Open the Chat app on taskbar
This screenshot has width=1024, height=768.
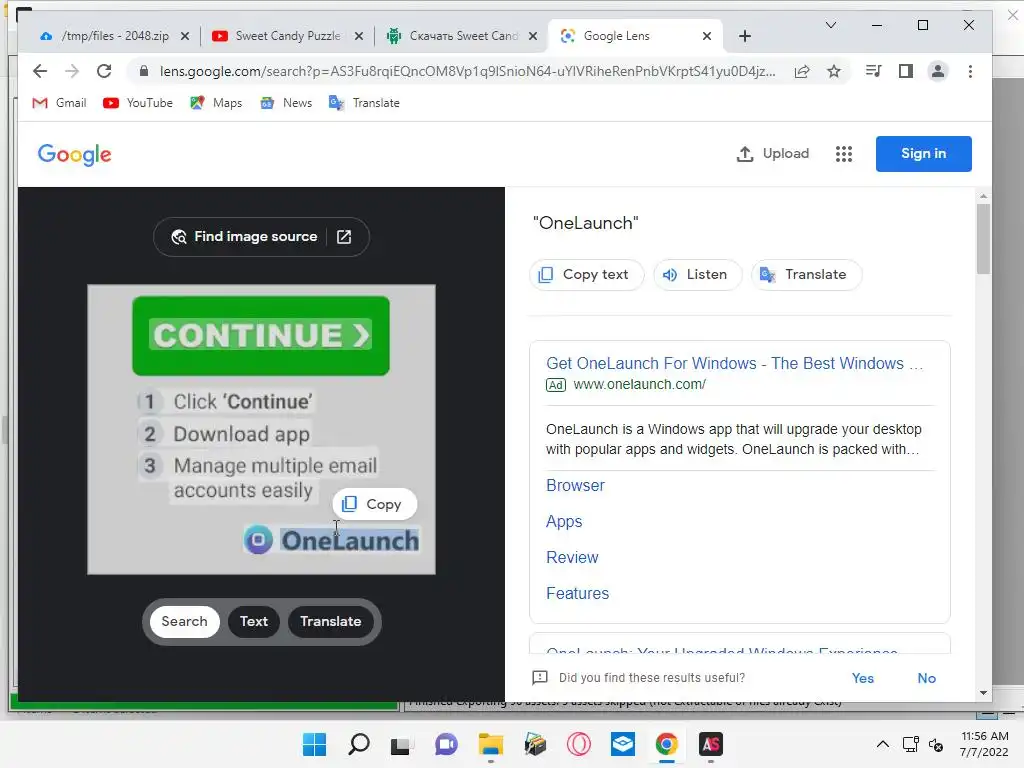point(446,744)
